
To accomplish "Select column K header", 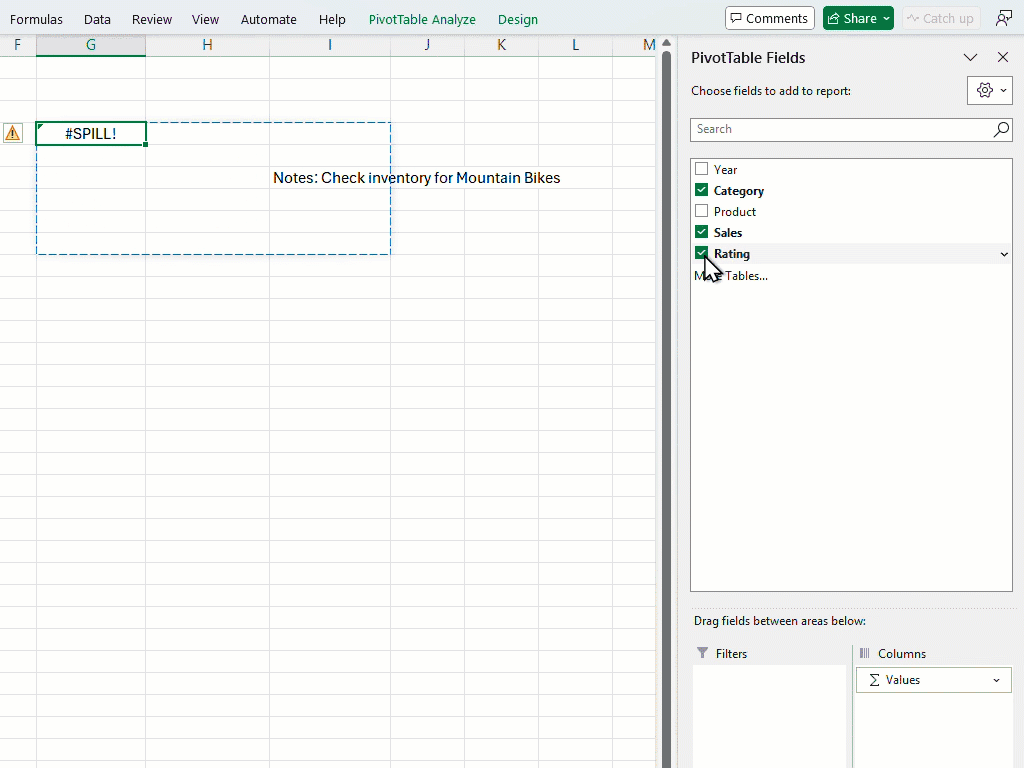I will click(x=502, y=45).
